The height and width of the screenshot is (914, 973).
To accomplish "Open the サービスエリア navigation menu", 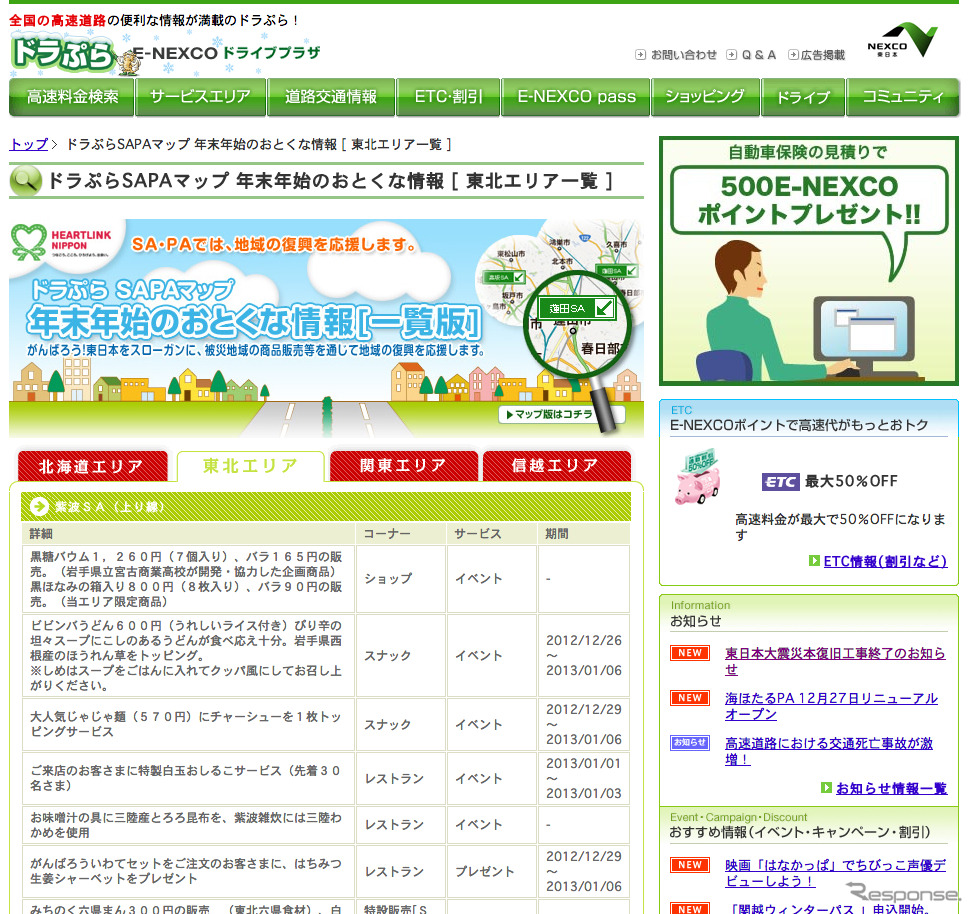I will 201,97.
